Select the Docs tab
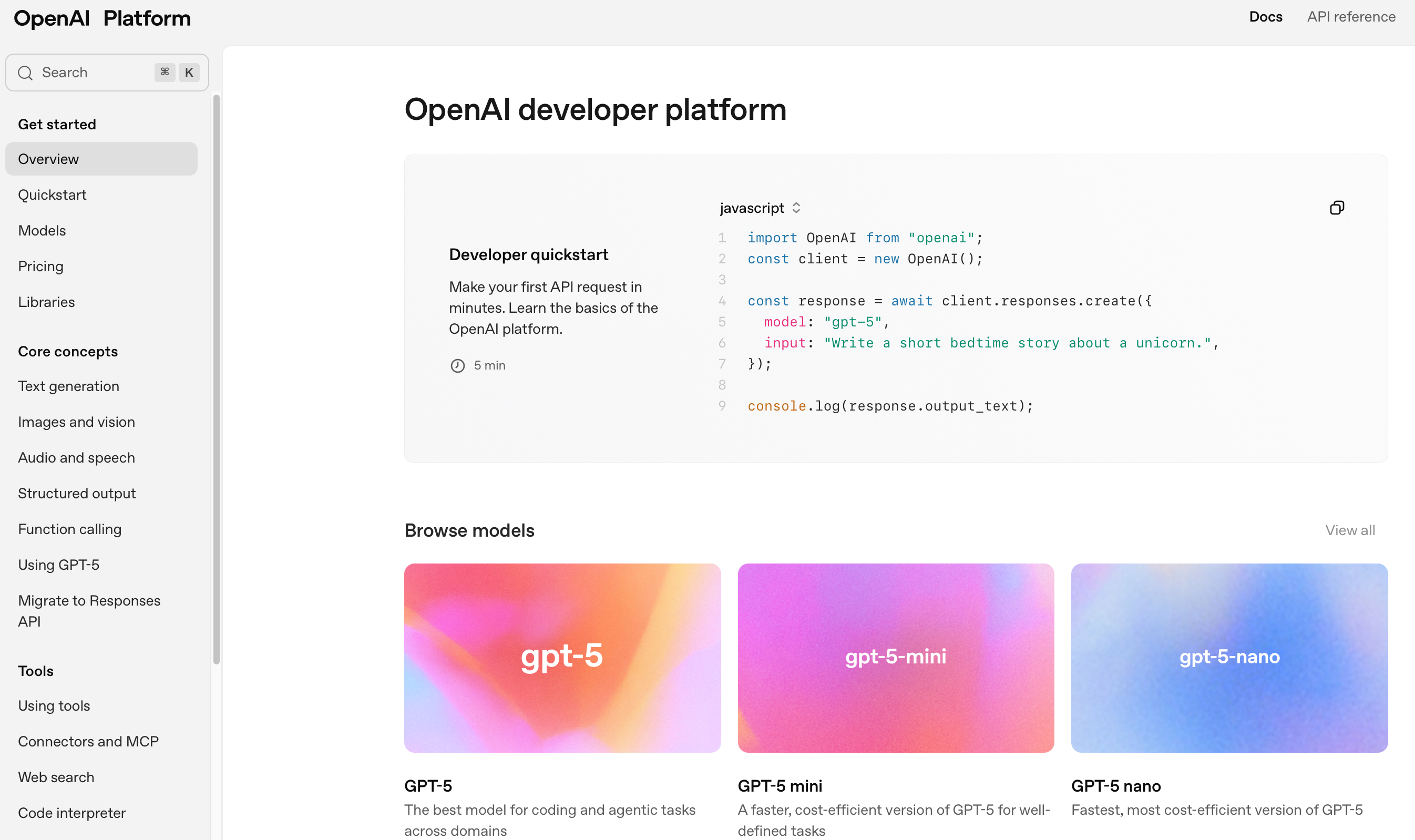 (x=1266, y=17)
